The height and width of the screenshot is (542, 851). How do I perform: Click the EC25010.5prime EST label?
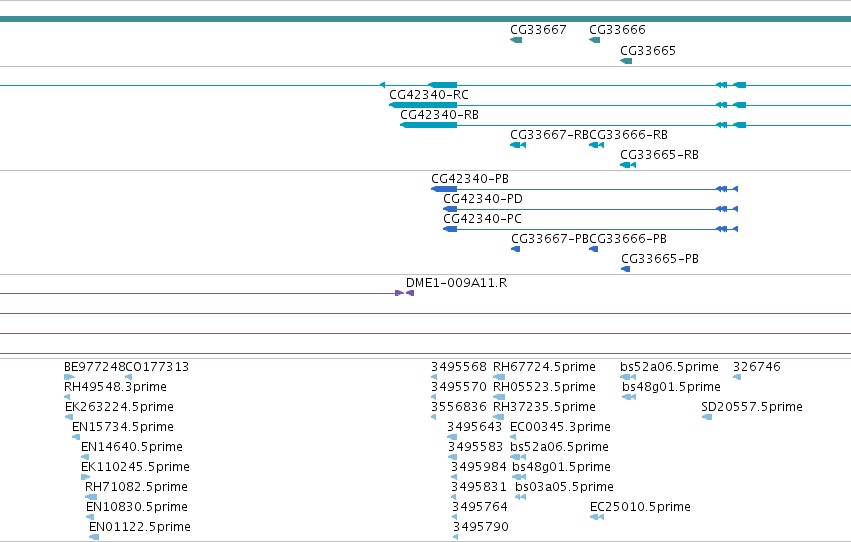[x=640, y=508]
